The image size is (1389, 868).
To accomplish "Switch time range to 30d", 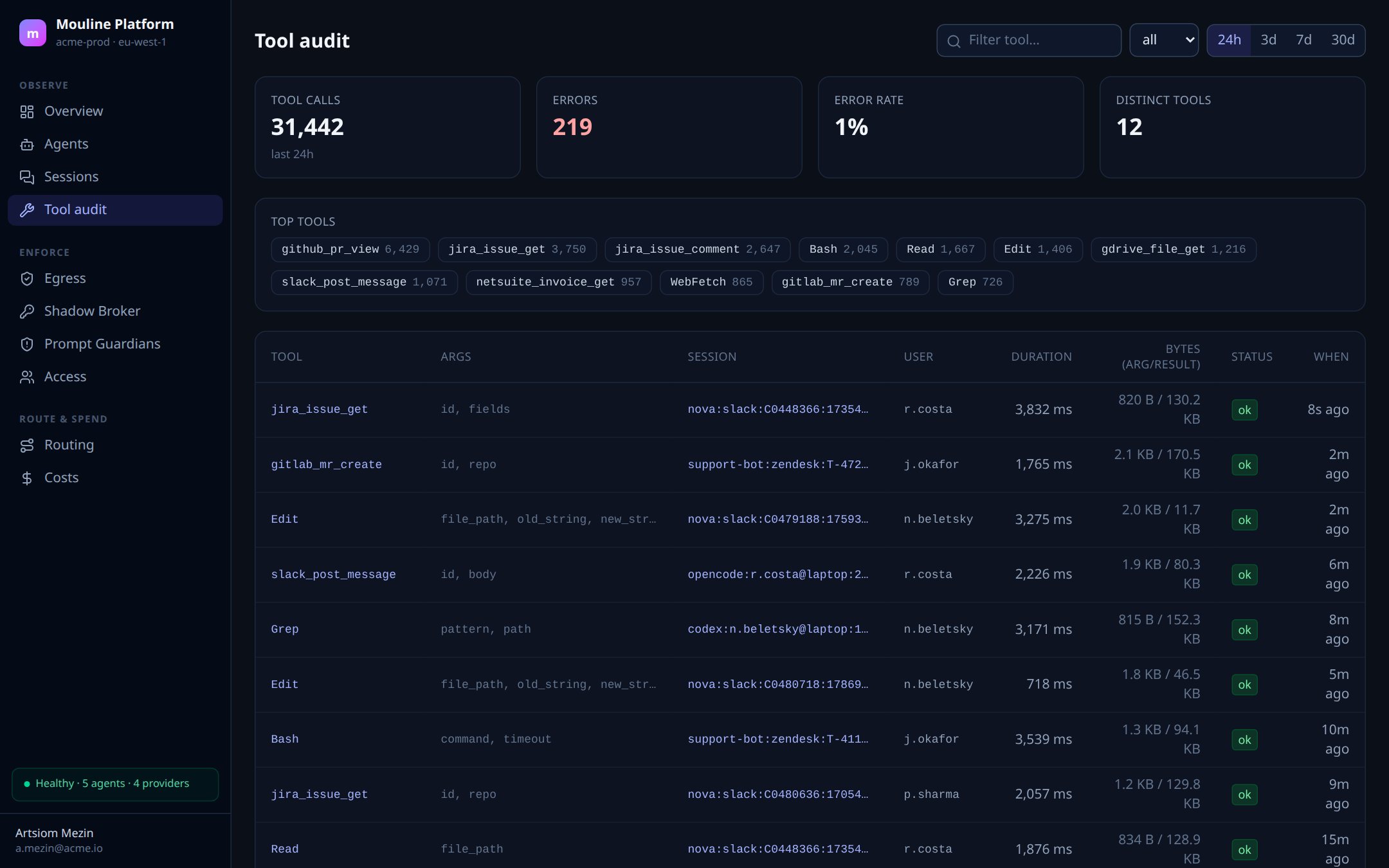I will [x=1343, y=40].
